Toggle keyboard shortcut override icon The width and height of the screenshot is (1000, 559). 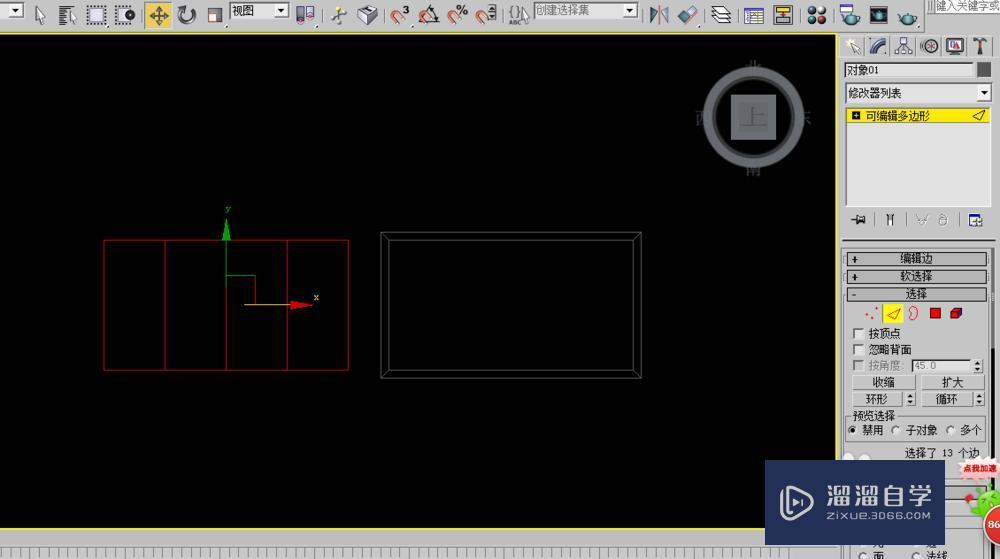[367, 15]
